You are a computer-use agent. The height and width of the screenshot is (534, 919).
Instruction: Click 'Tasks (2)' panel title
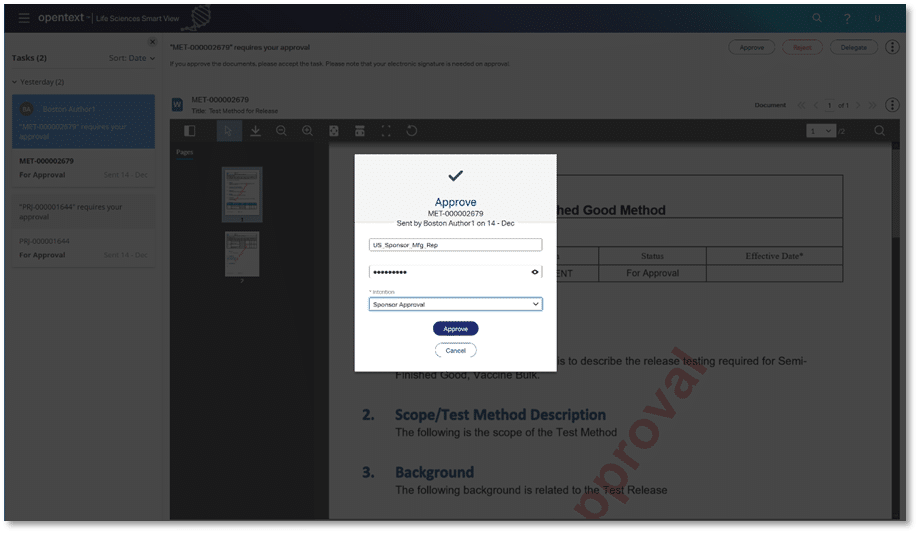29,58
